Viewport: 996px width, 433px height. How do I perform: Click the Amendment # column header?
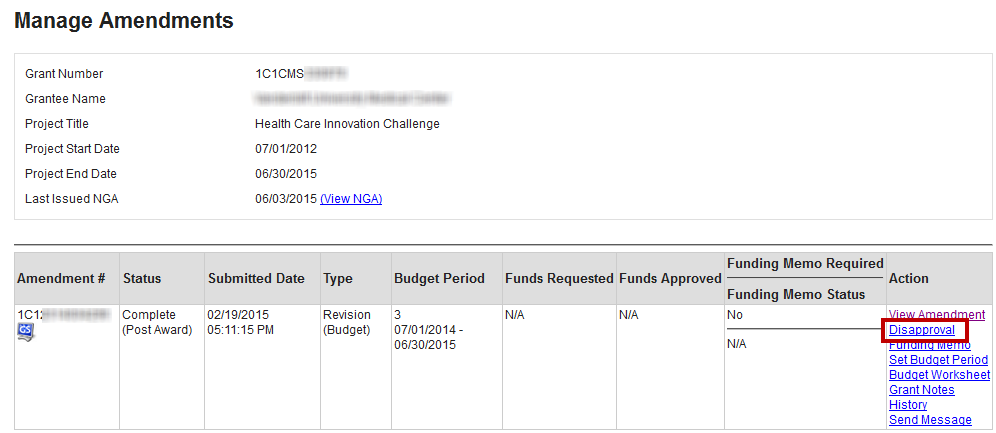(x=61, y=278)
